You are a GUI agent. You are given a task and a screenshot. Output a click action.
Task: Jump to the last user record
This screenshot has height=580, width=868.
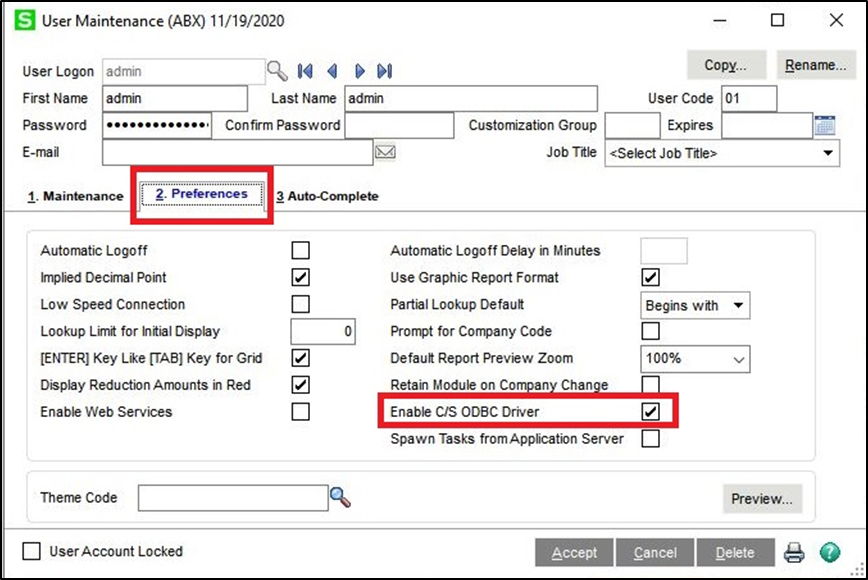(385, 71)
